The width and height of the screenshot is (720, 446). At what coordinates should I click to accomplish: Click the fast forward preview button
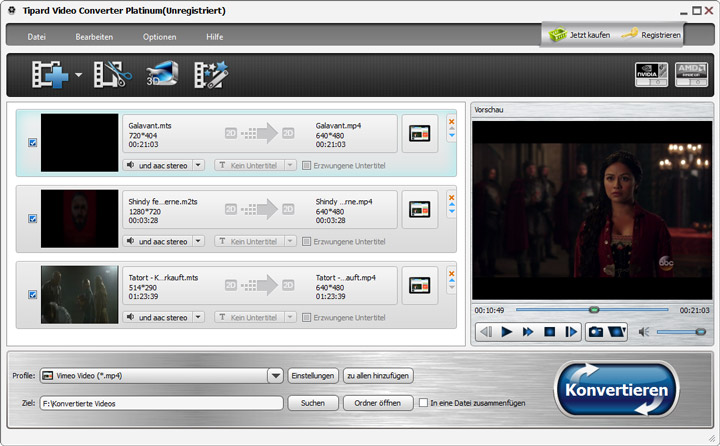(528, 332)
